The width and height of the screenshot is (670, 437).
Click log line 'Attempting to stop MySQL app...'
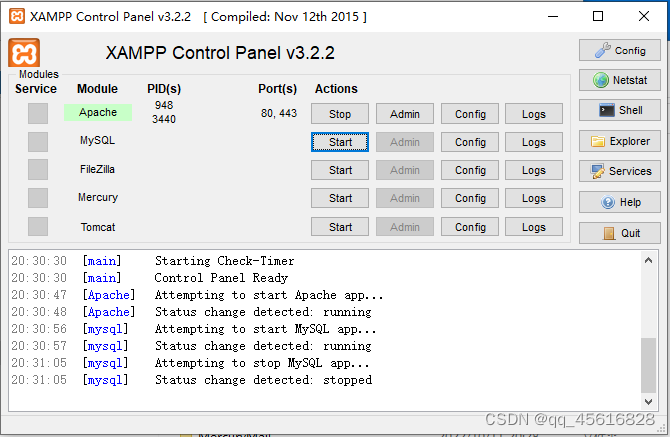tap(262, 364)
